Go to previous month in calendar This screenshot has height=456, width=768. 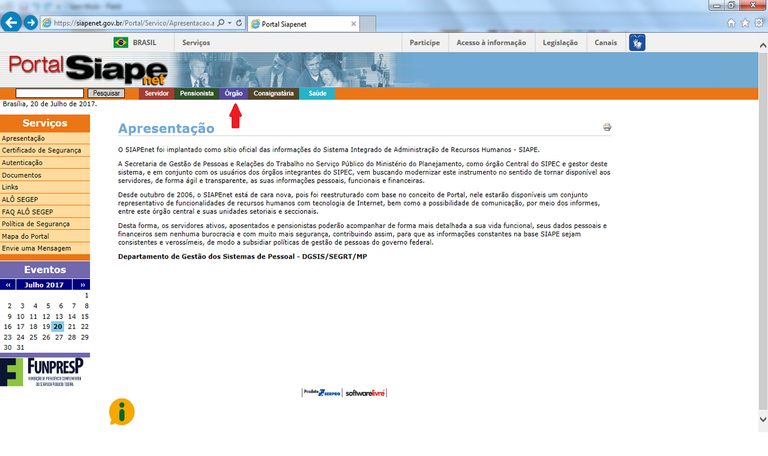8,285
